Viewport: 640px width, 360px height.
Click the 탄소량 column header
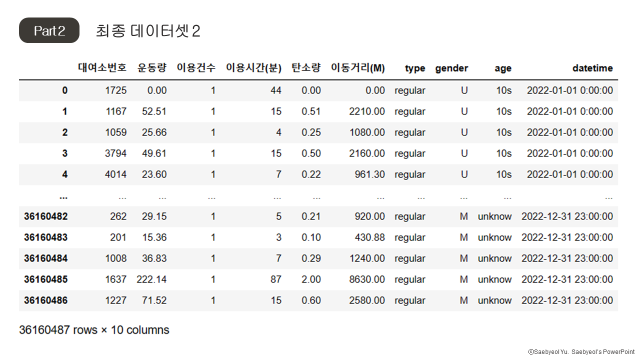[x=306, y=68]
